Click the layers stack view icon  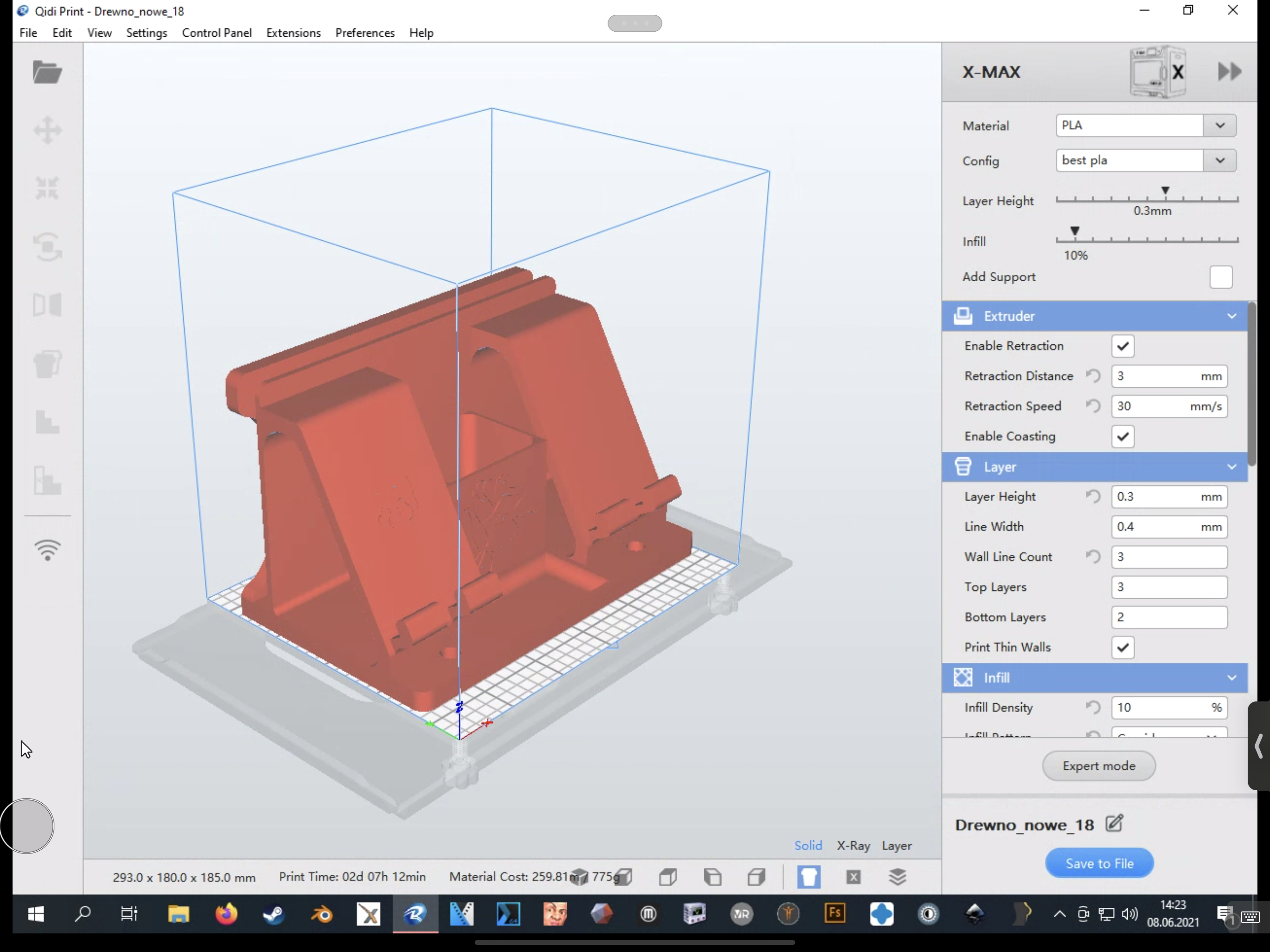[x=897, y=877]
